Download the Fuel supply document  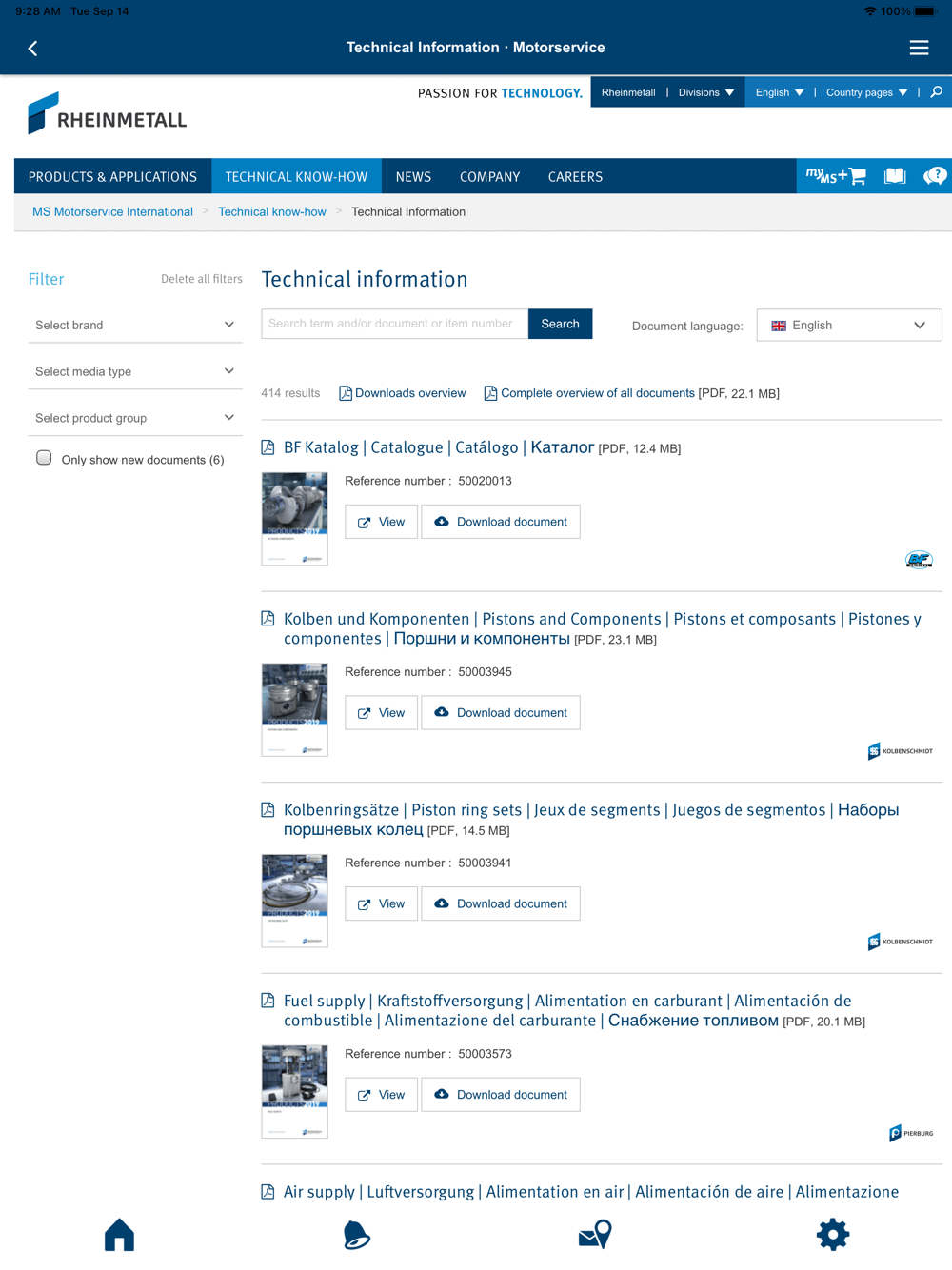501,1095
